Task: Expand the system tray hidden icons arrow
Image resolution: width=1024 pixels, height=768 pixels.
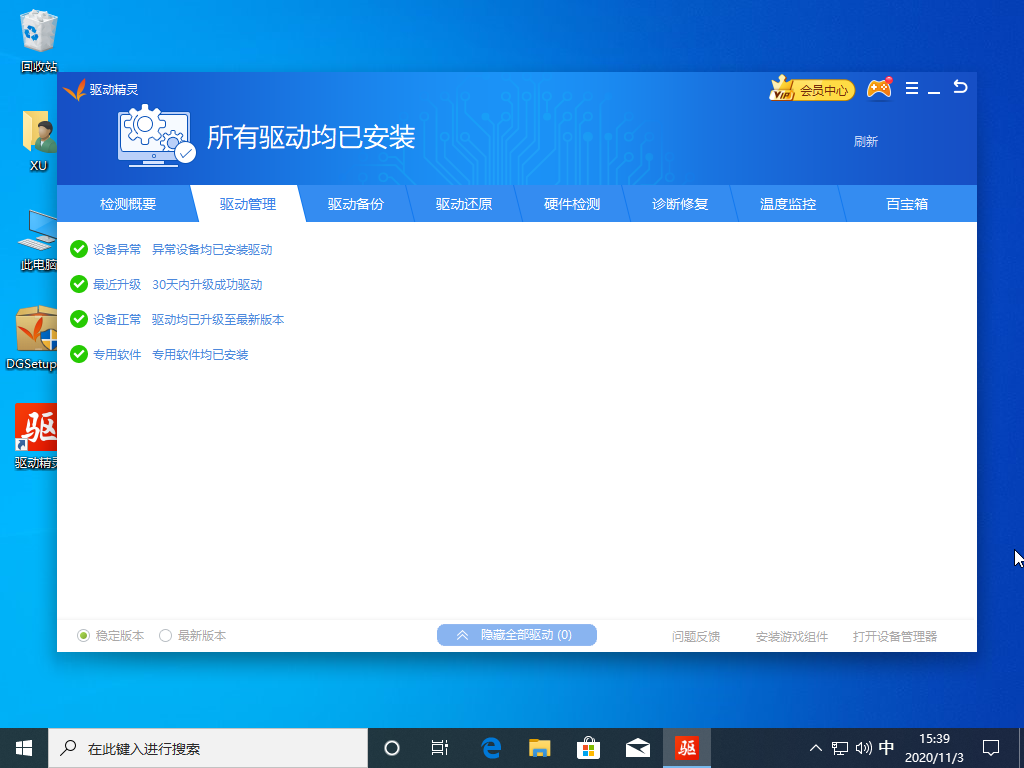Action: pyautogui.click(x=816, y=747)
